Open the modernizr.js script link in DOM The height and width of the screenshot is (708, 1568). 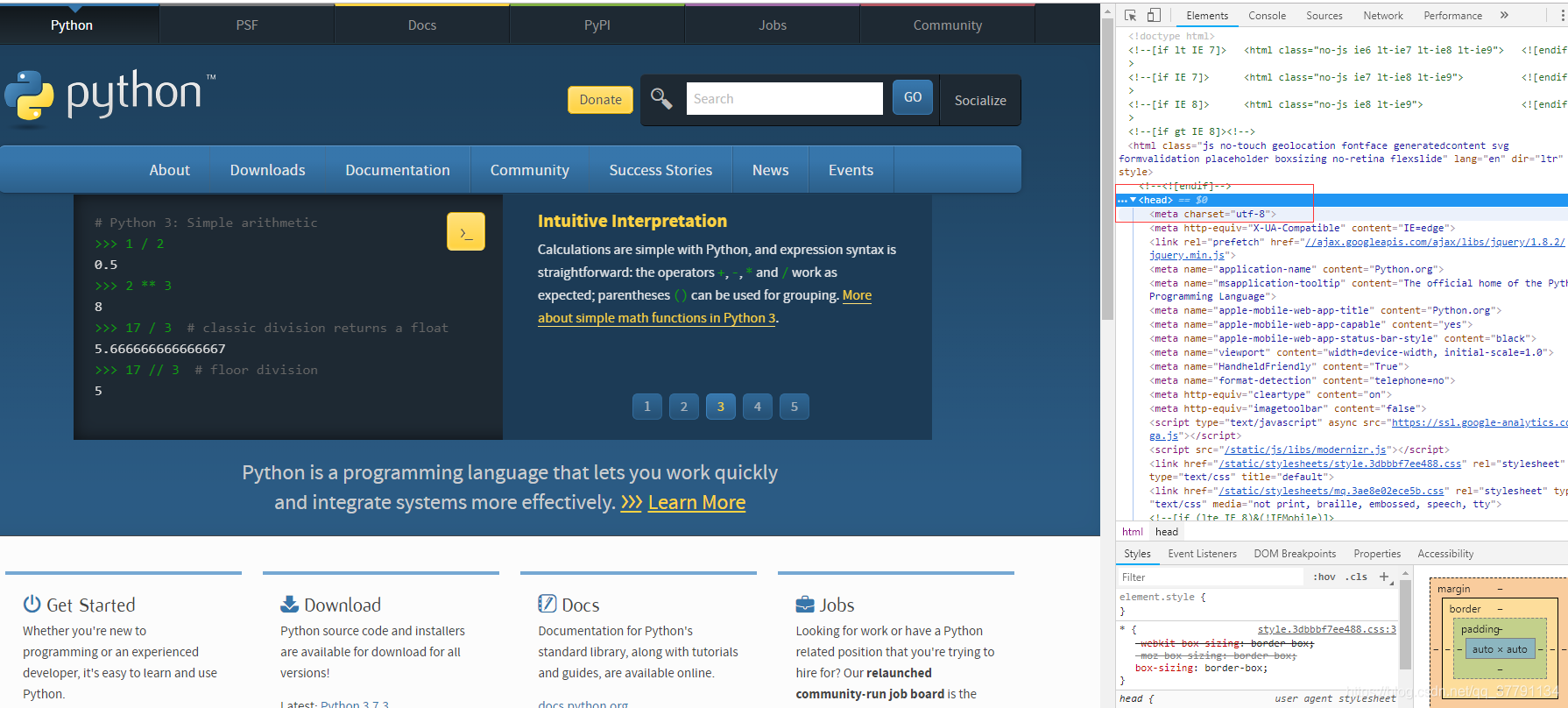click(1305, 450)
